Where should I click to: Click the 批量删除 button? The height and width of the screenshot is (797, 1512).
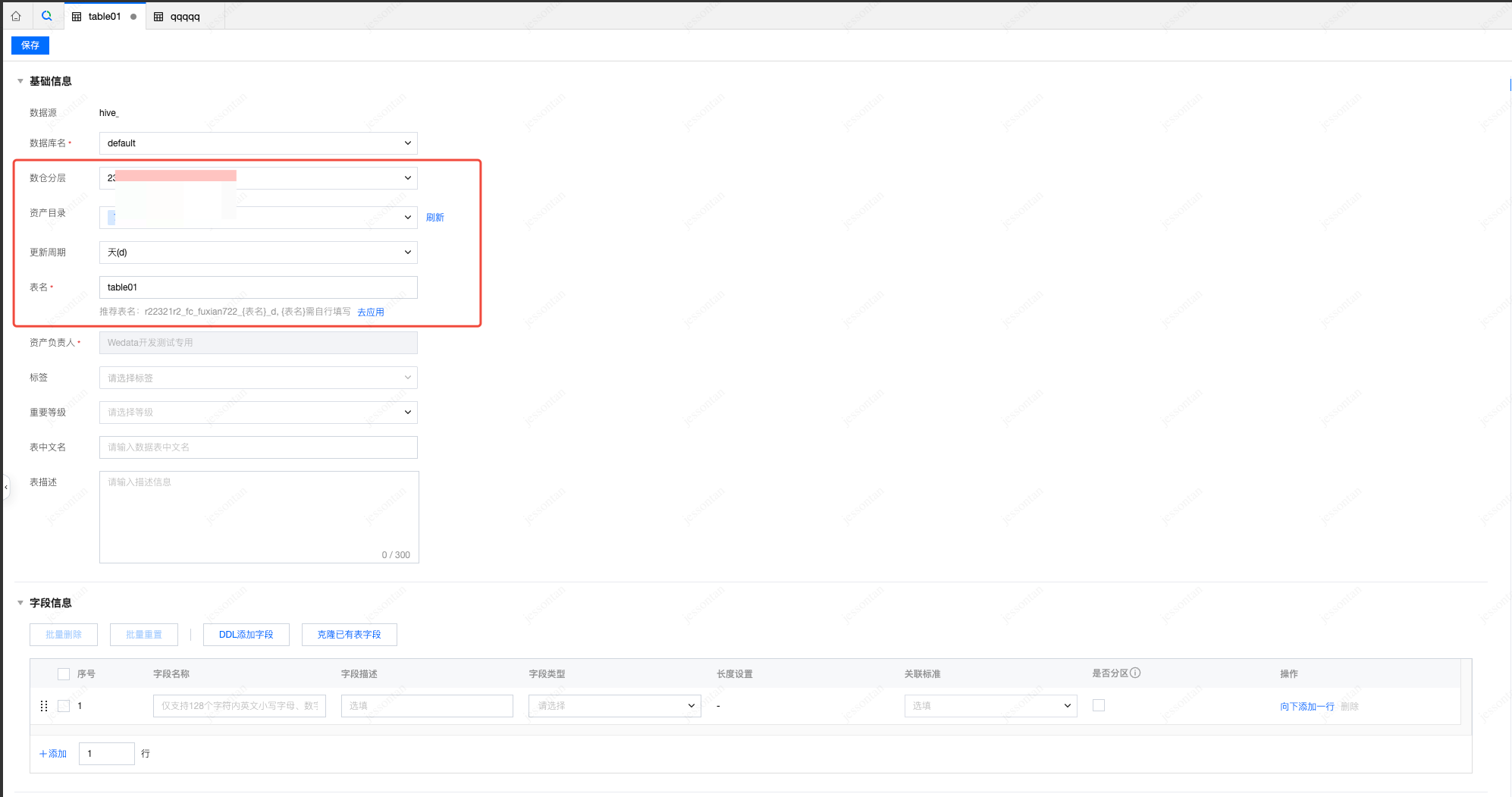[x=64, y=635]
